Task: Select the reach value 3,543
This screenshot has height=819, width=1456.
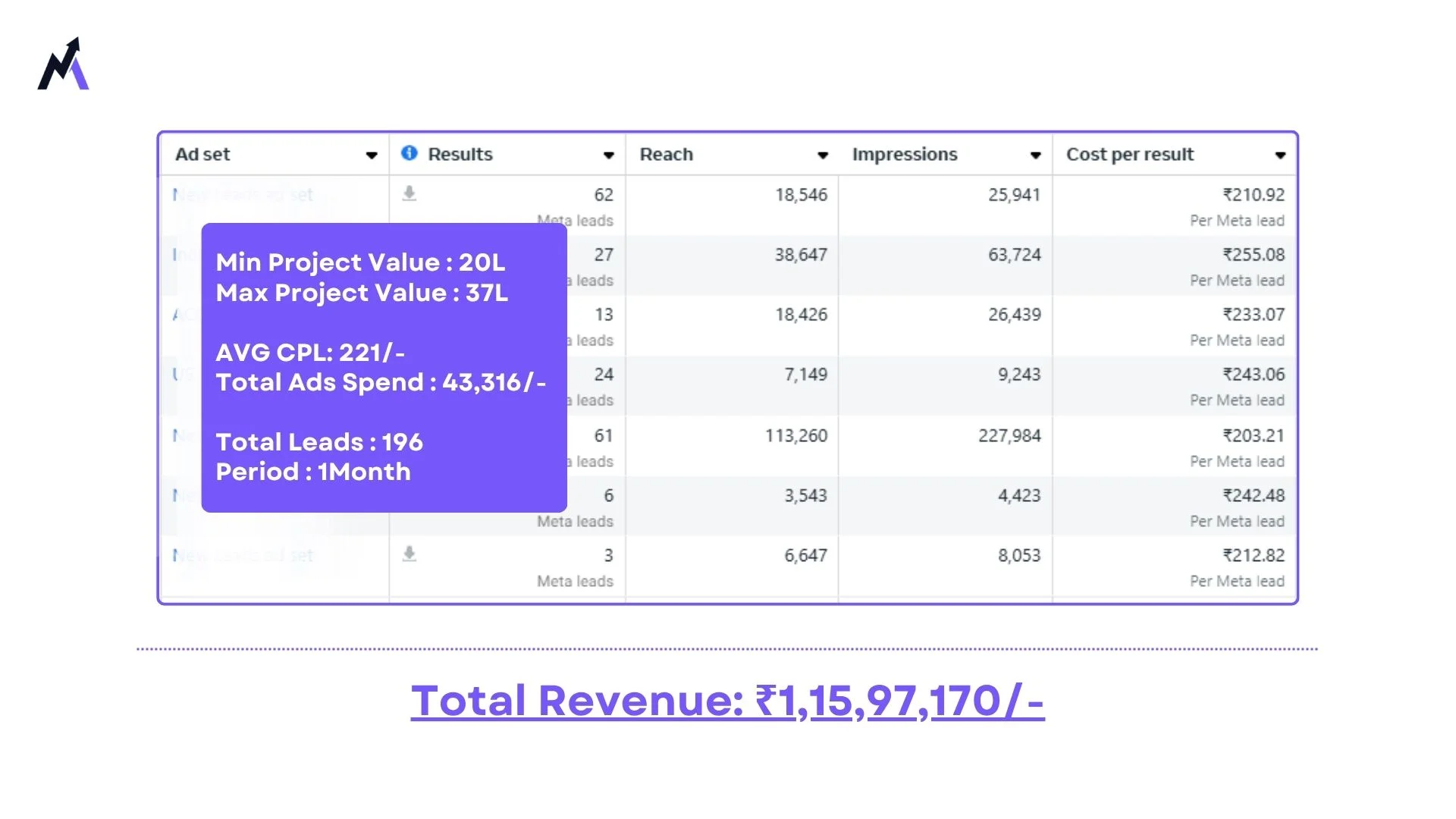Action: pos(805,496)
